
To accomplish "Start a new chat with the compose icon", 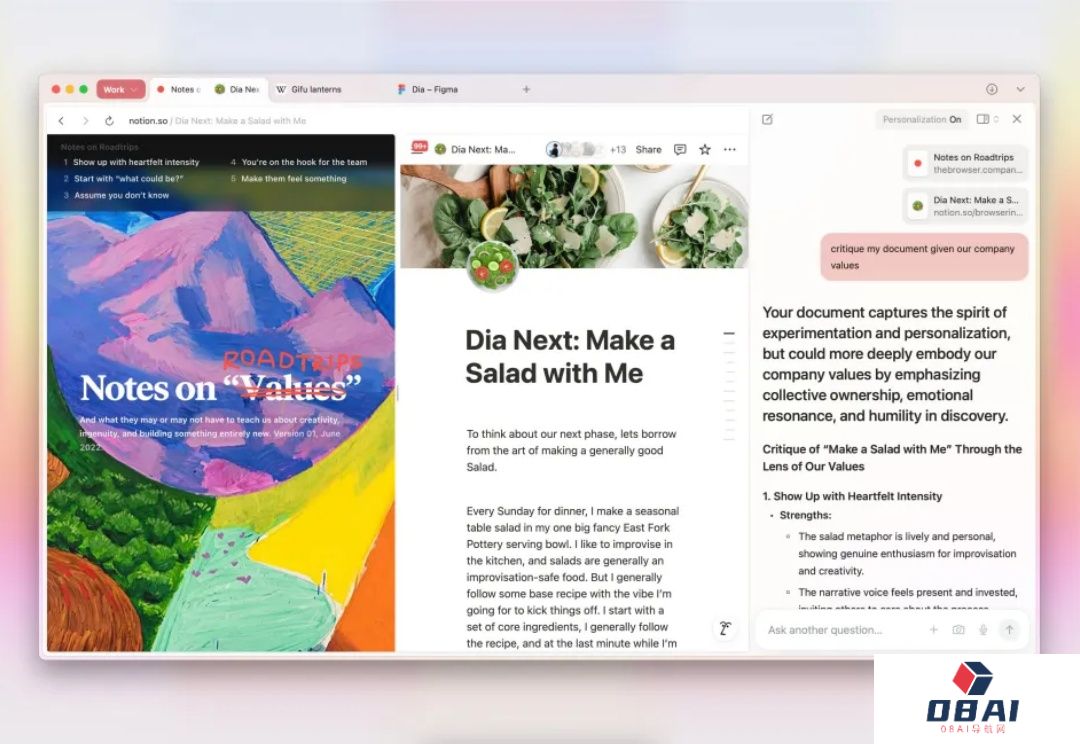I will [x=767, y=119].
